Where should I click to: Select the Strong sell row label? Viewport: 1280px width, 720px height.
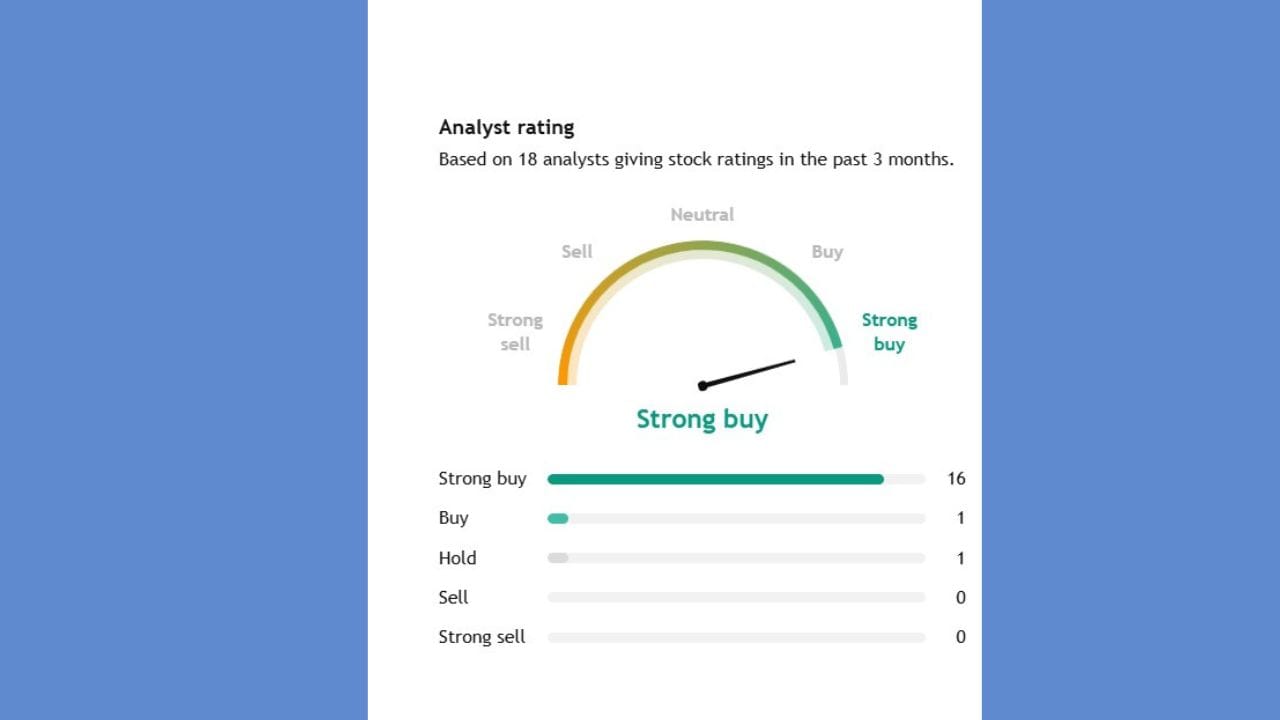click(481, 637)
